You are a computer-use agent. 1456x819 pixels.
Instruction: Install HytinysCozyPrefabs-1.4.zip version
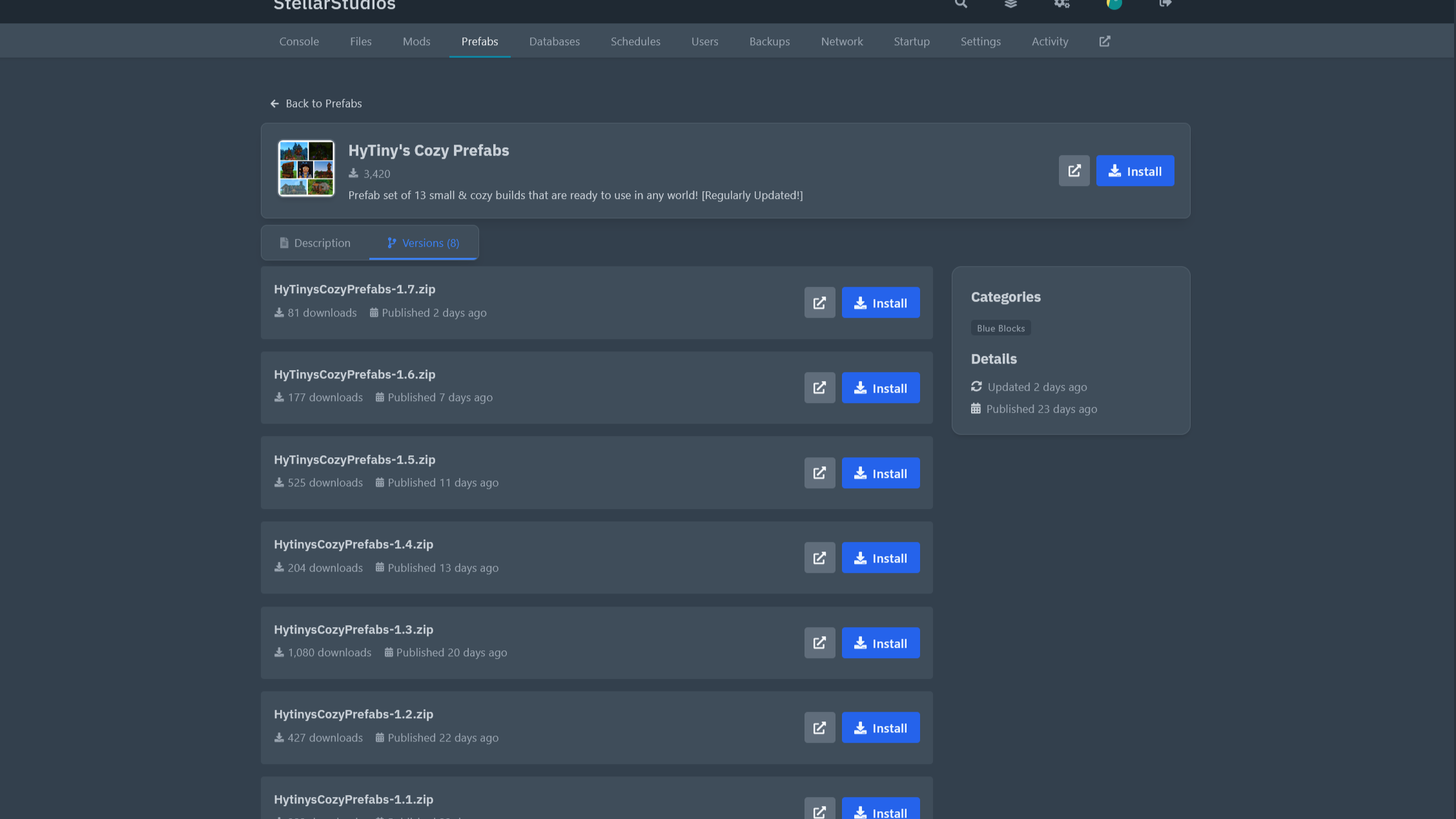880,558
